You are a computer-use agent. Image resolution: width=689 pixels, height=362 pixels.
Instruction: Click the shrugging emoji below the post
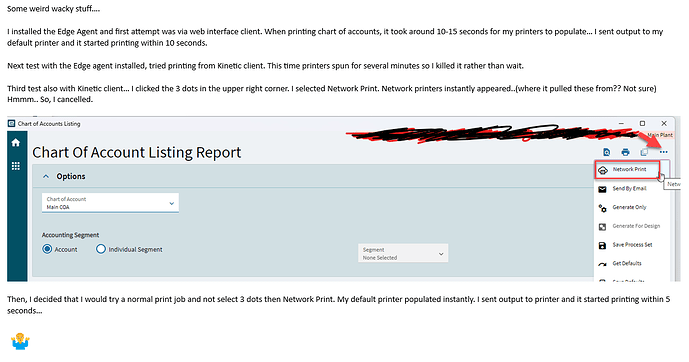click(x=20, y=341)
